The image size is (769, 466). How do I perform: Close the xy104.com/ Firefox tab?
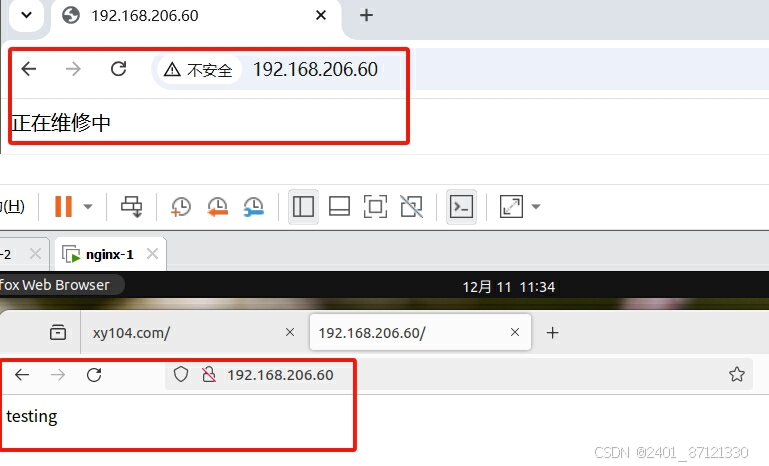click(290, 332)
